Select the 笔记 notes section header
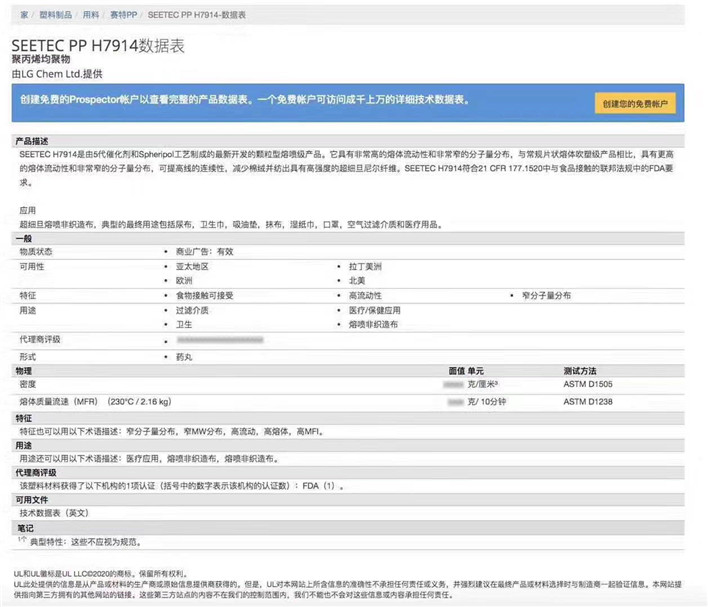 [24, 526]
